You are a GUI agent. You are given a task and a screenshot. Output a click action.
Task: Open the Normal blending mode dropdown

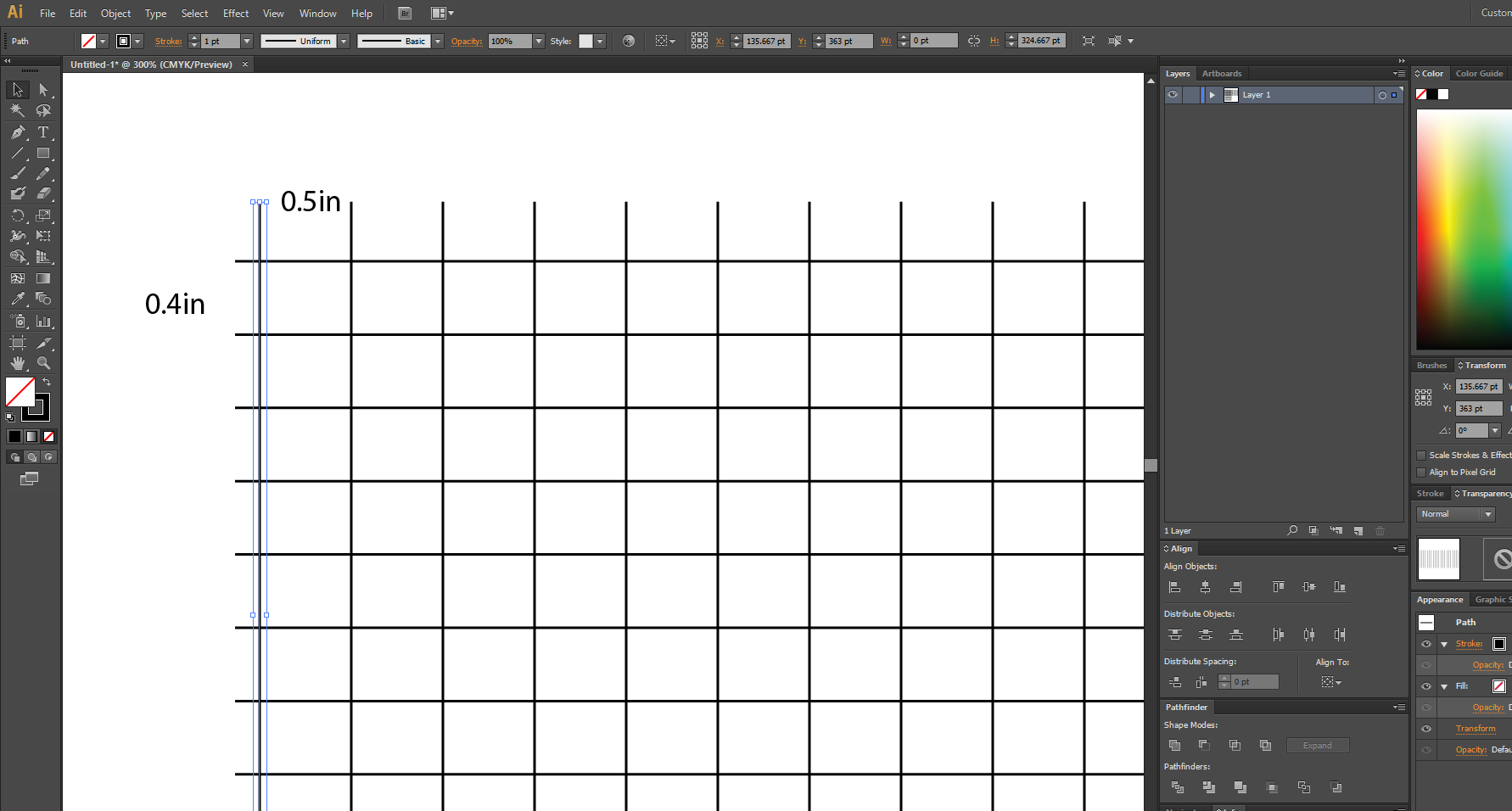pyautogui.click(x=1487, y=514)
